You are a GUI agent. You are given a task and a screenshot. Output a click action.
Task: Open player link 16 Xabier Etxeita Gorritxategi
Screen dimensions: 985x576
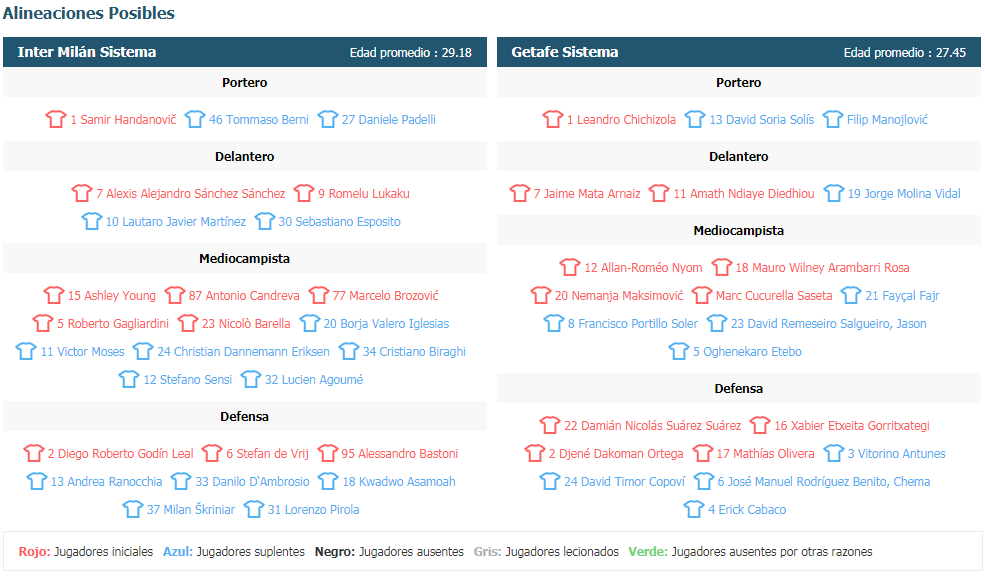point(852,426)
